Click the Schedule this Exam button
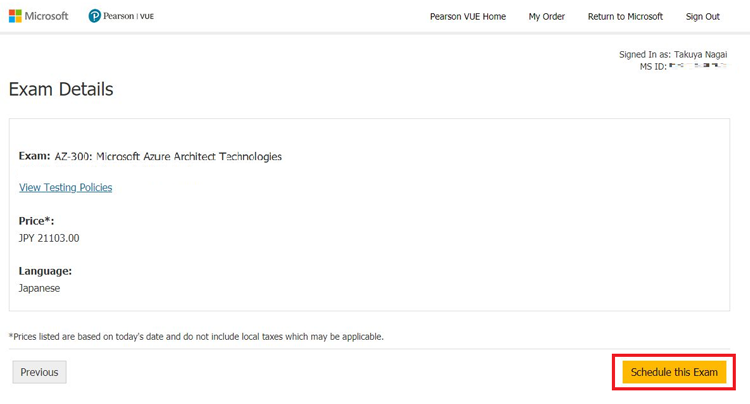Screen dimensions: 750x404 pos(674,372)
